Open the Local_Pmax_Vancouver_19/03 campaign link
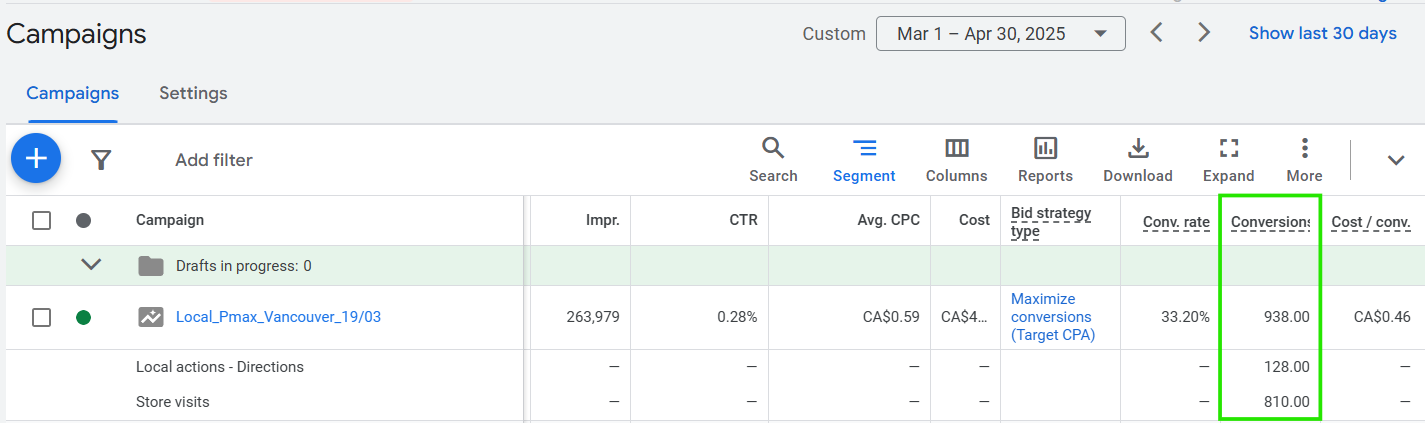The height and width of the screenshot is (423, 1425). [278, 317]
